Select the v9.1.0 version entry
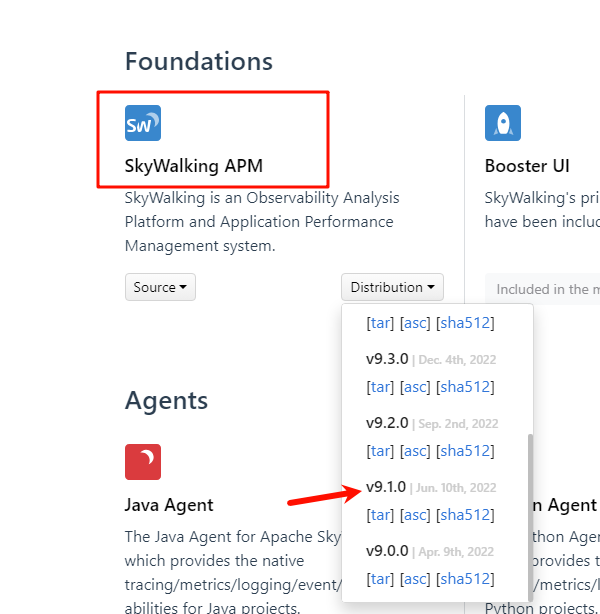The height and width of the screenshot is (614, 600). tap(387, 487)
